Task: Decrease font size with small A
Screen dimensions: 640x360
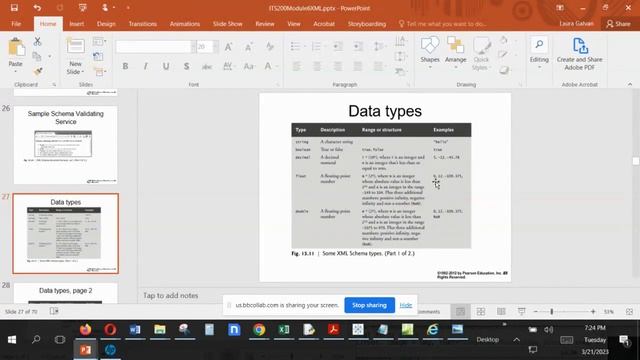Action: point(248,47)
